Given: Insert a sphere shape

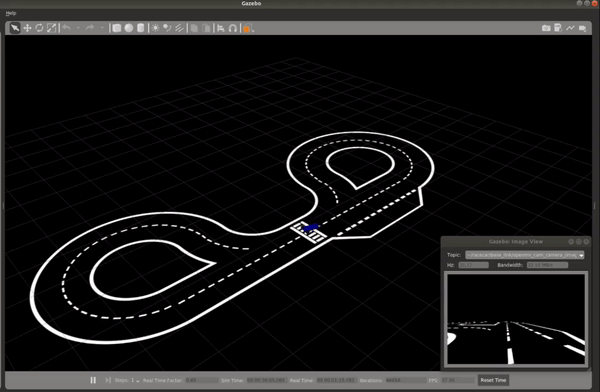Looking at the screenshot, I should [x=129, y=28].
